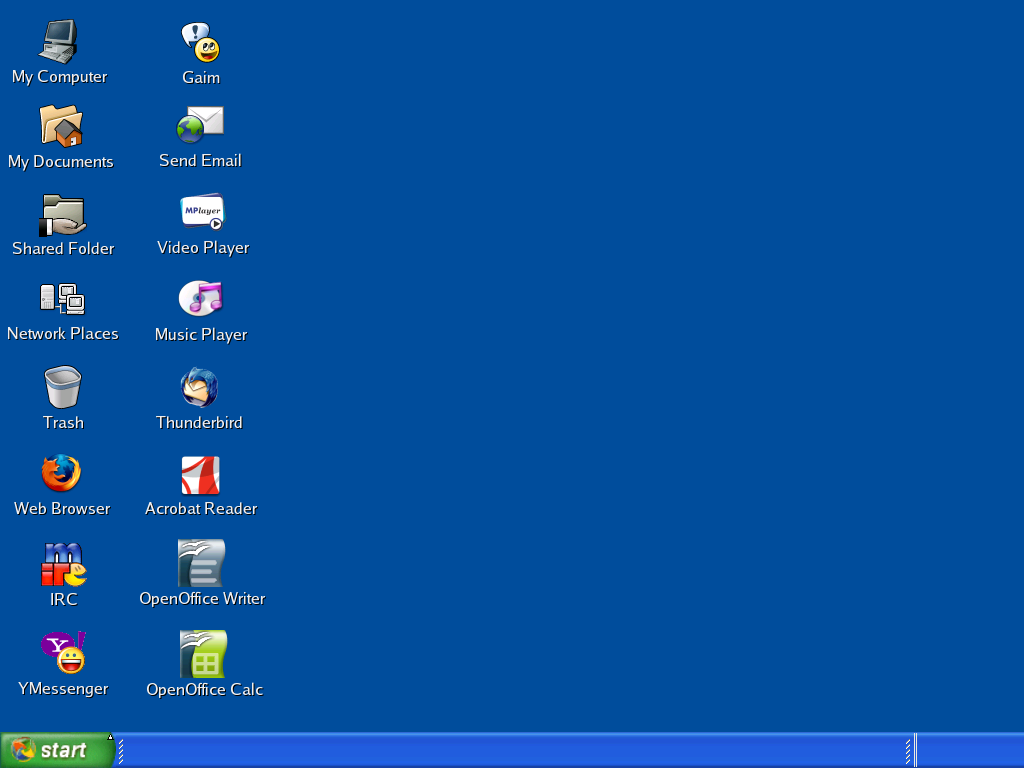Screen dimensions: 1024x768
Task: Click the "Acrobat Reader" label text
Action: [x=201, y=509]
